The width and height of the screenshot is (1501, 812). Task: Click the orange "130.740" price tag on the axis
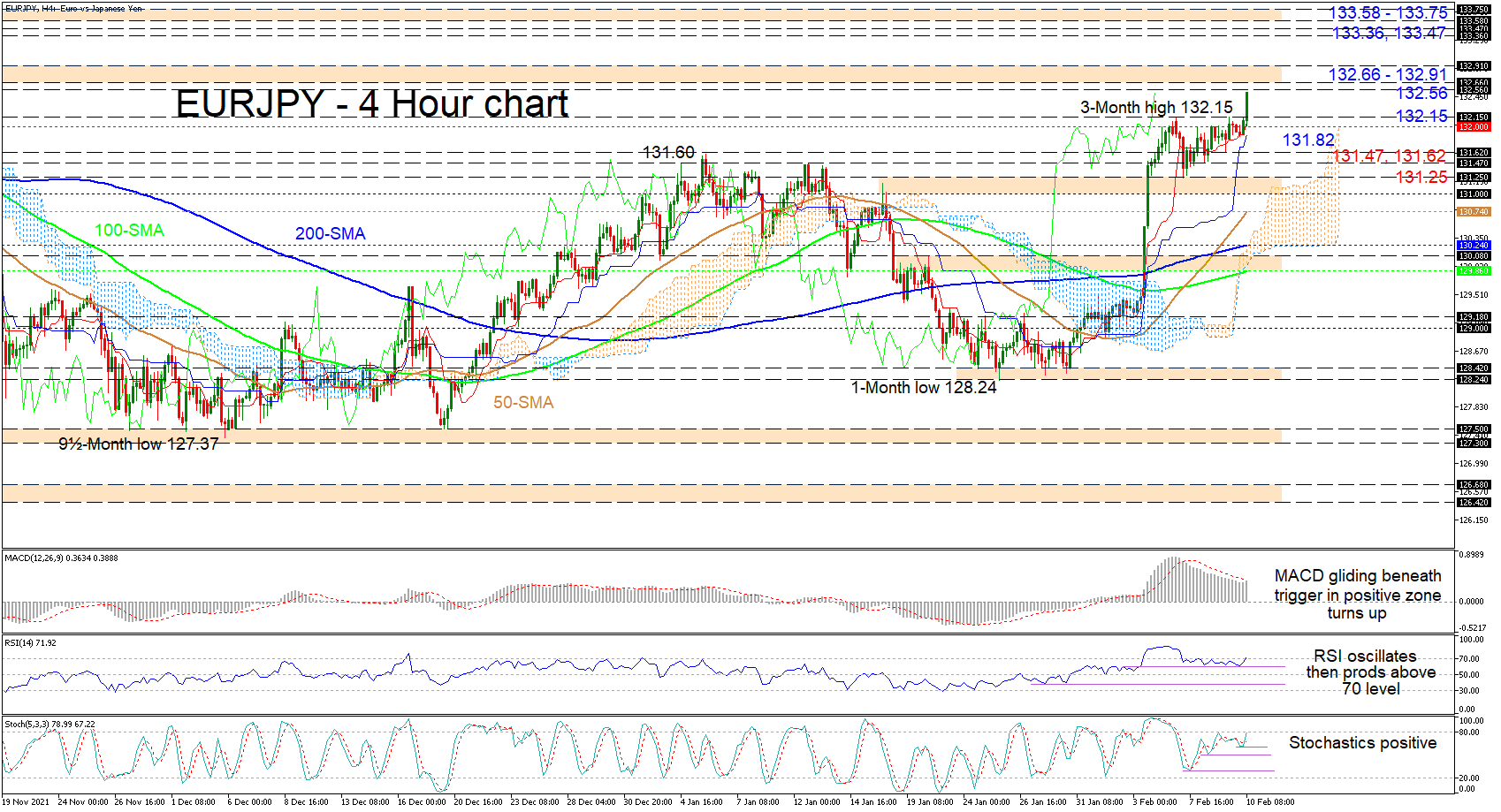(1474, 212)
